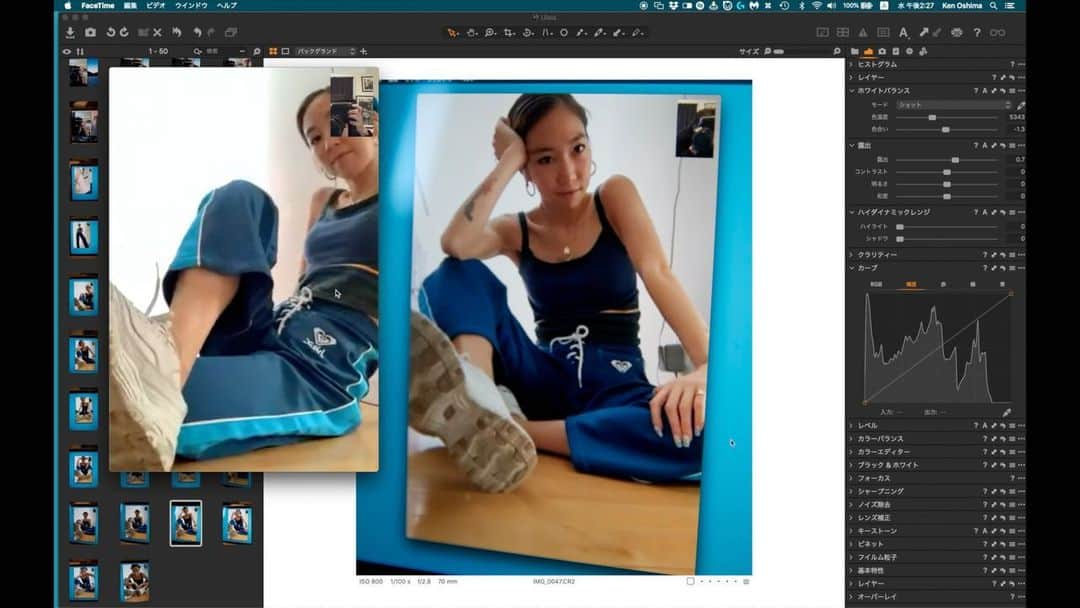Open the ウインドウ menu
The image size is (1080, 608).
coord(191,6)
